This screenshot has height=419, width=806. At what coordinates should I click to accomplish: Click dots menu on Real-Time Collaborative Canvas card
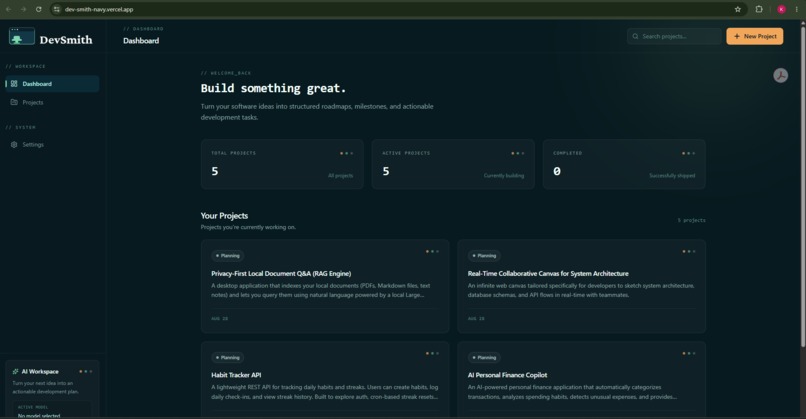[689, 251]
